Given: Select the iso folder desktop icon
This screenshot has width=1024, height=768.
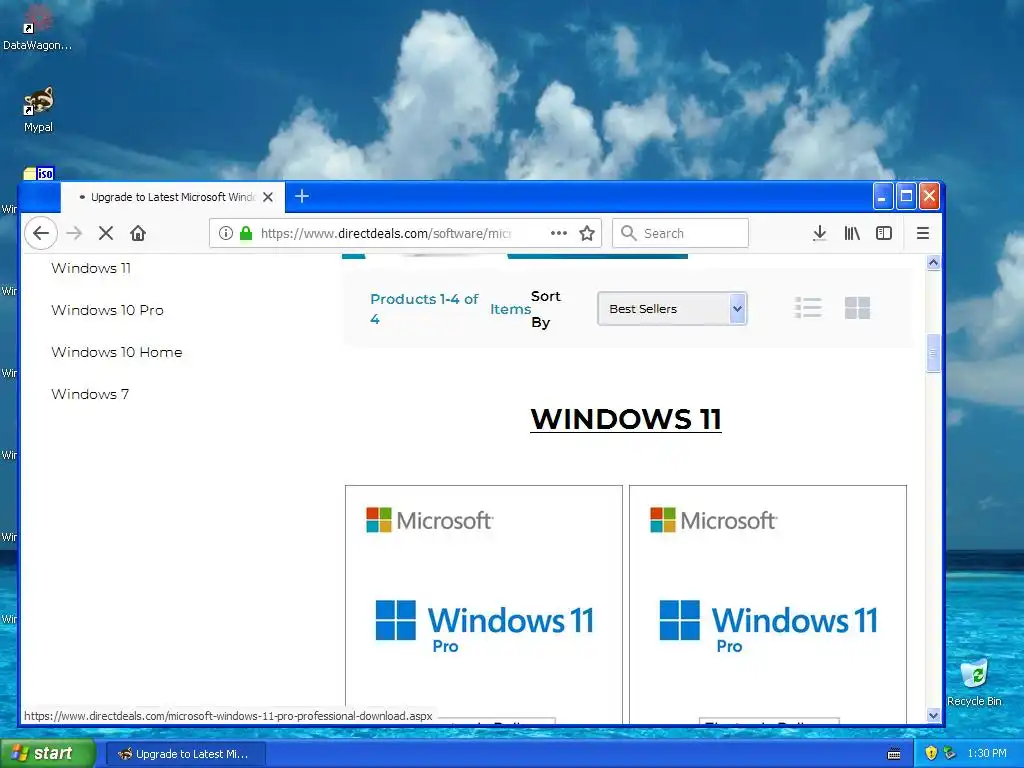Looking at the screenshot, I should point(39,173).
